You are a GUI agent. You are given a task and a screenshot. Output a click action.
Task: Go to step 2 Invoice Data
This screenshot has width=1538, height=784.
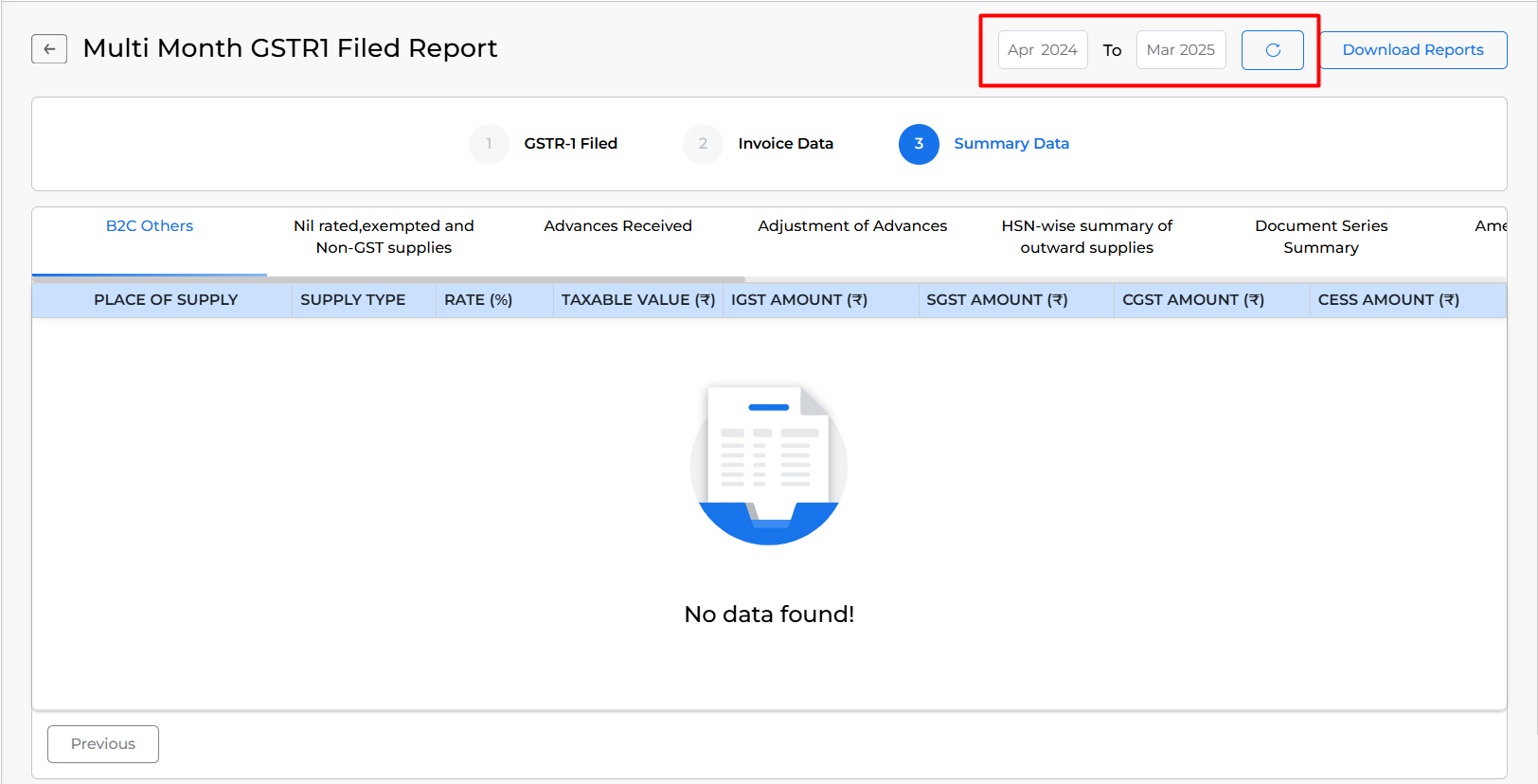click(x=759, y=144)
